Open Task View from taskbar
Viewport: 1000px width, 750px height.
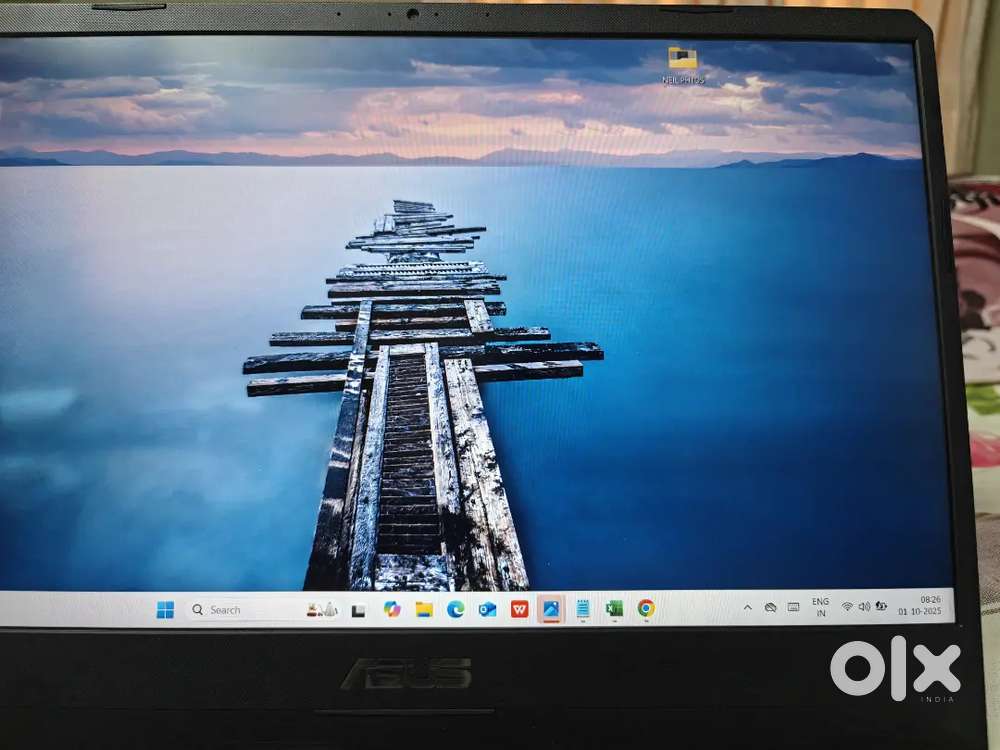[358, 610]
